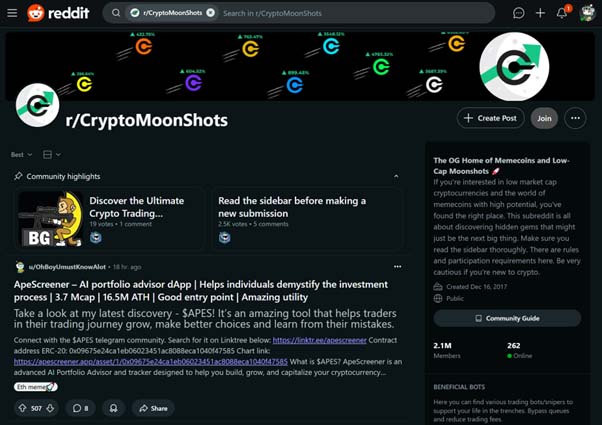
Task: Open the monkey BG highlight thumbnail
Action: coord(50,219)
